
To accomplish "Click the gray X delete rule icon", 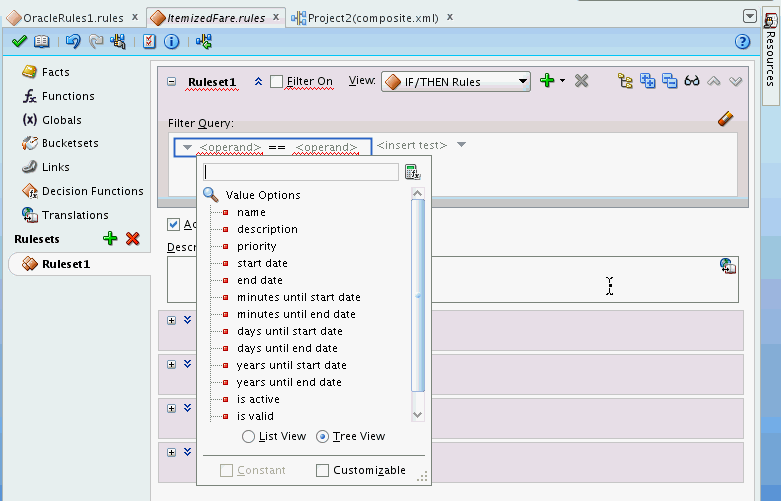I will pos(581,81).
